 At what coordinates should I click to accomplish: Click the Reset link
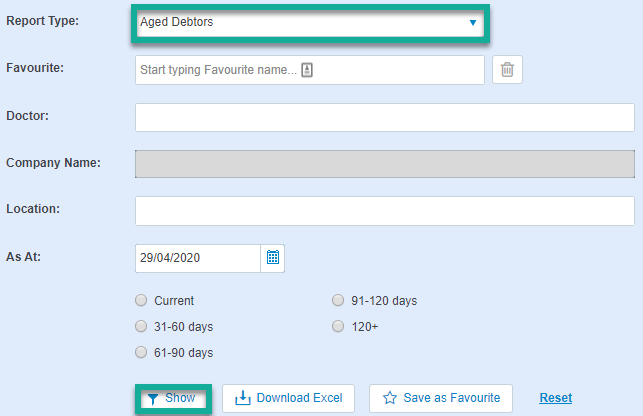point(556,398)
